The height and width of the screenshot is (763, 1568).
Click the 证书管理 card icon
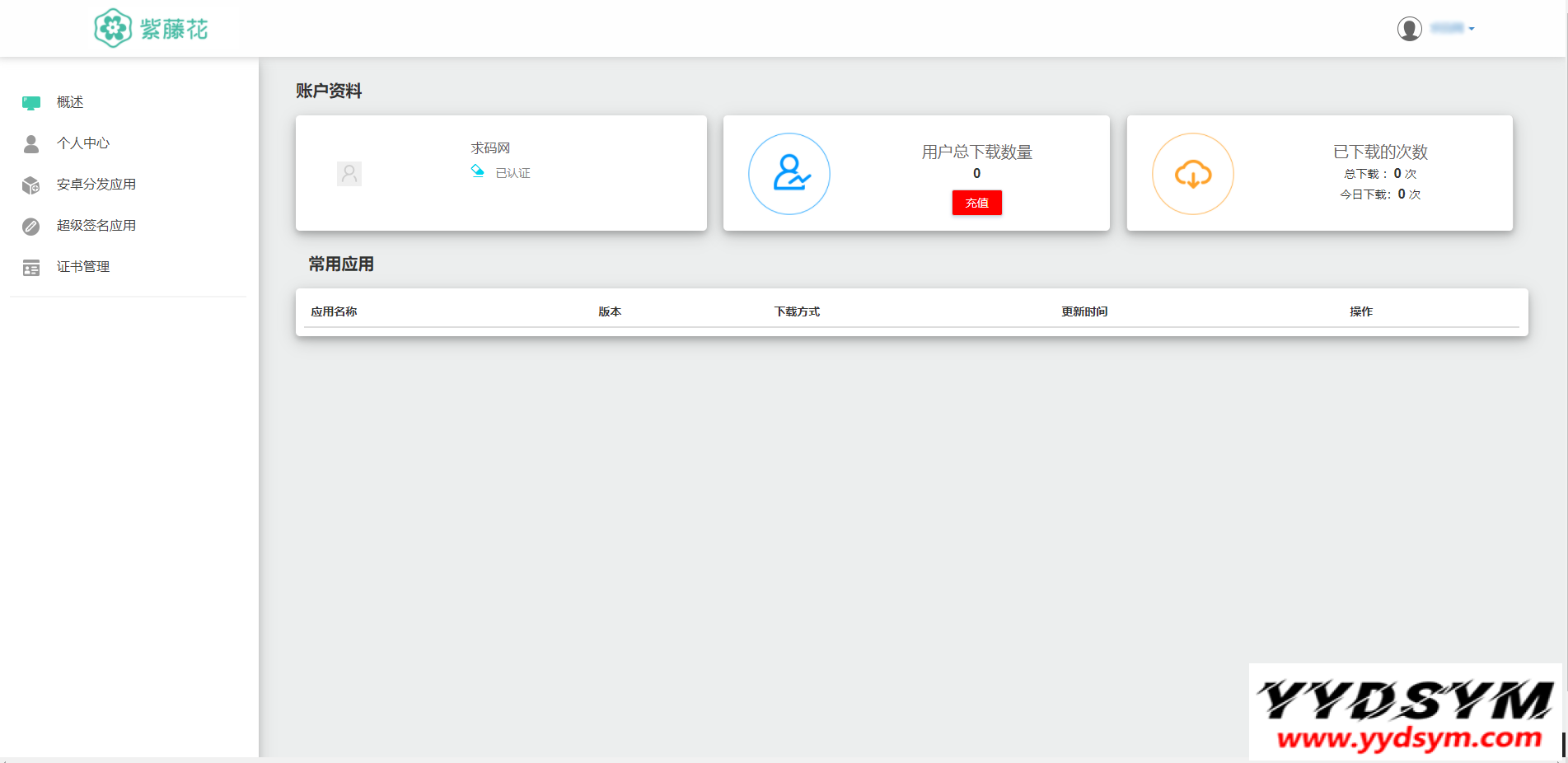[31, 268]
